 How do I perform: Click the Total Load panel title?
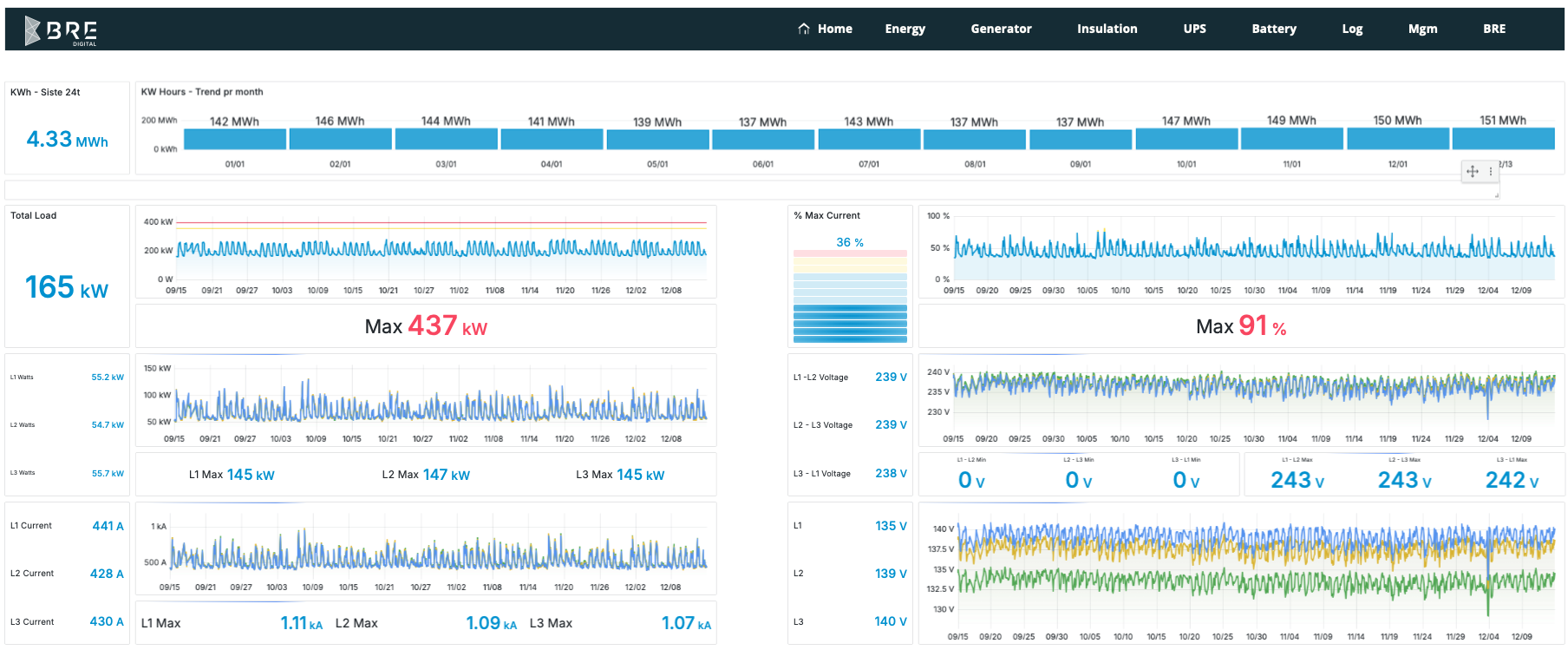pyautogui.click(x=33, y=215)
